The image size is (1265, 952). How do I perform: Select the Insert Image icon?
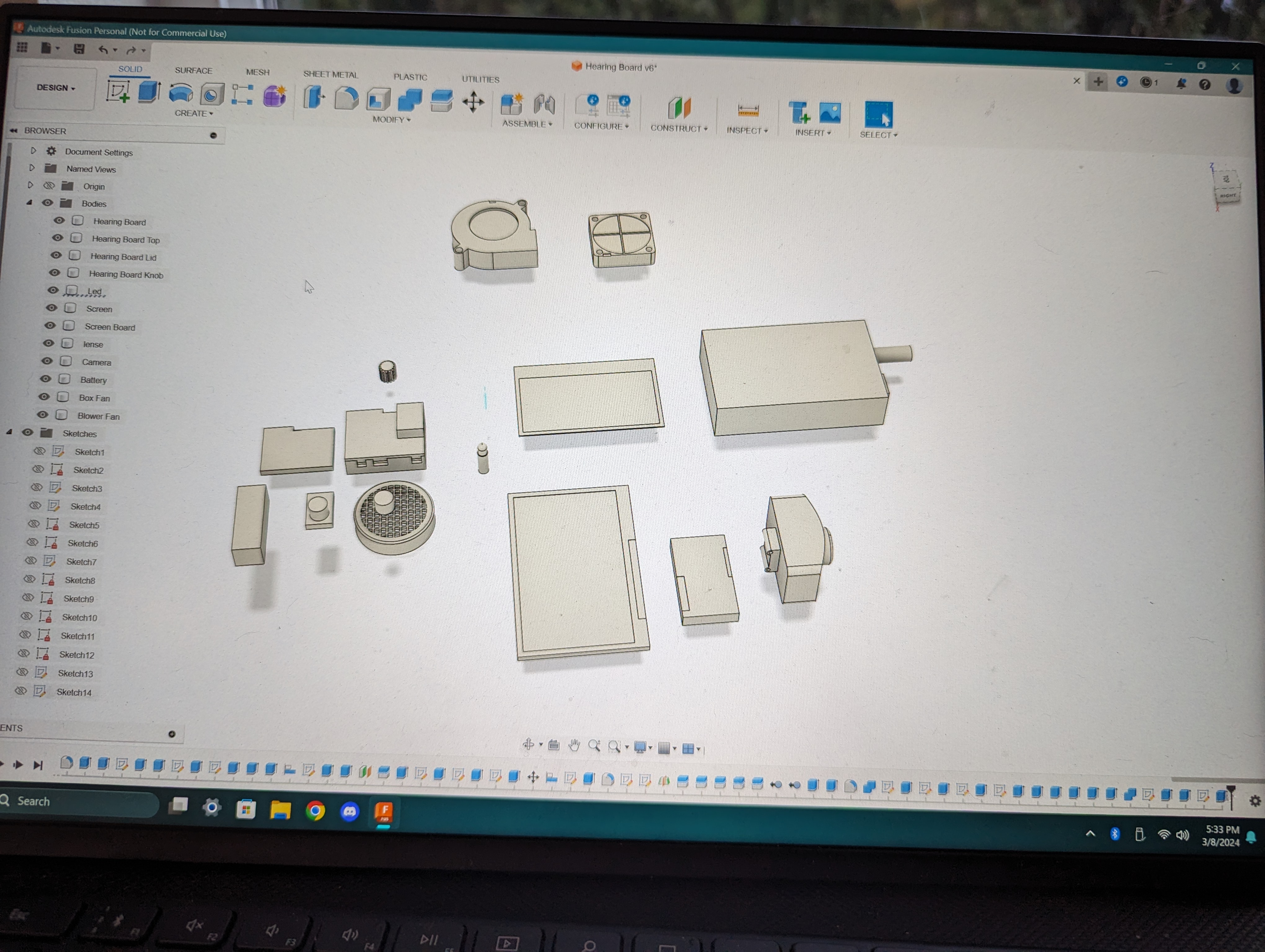(x=830, y=112)
